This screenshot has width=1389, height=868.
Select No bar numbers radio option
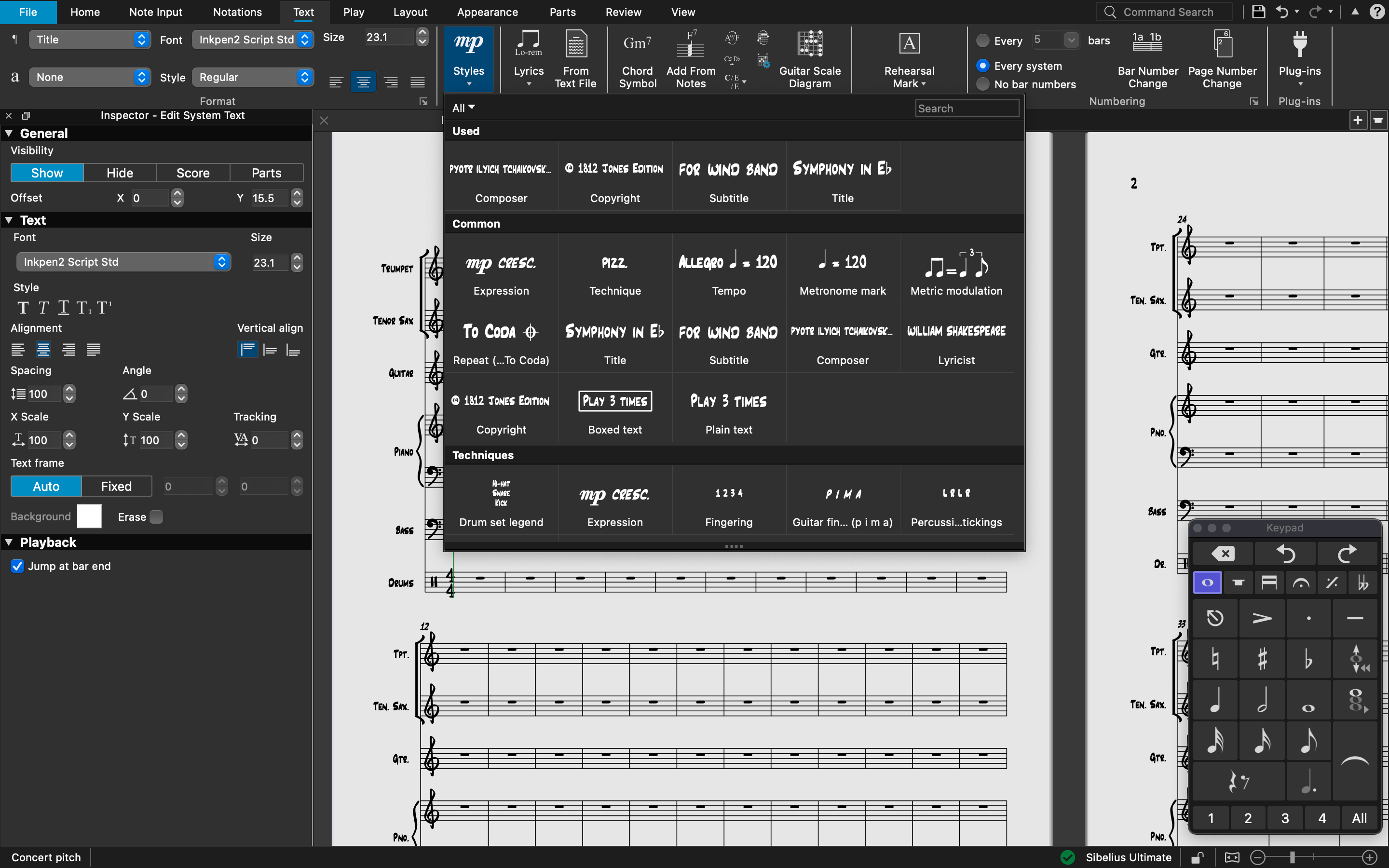point(983,84)
